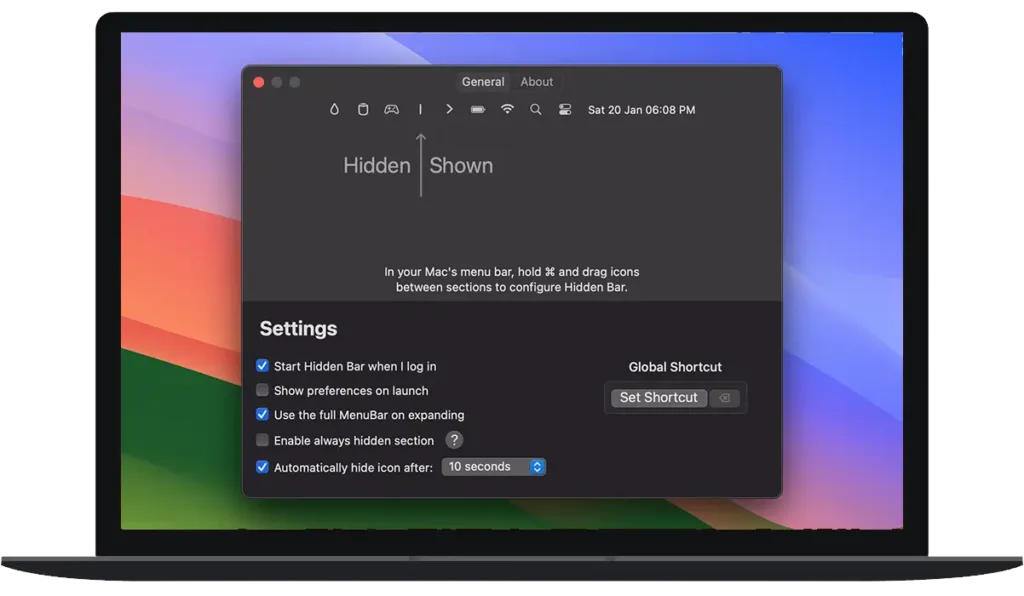
Task: Enable always hidden section checkbox
Action: (x=262, y=440)
